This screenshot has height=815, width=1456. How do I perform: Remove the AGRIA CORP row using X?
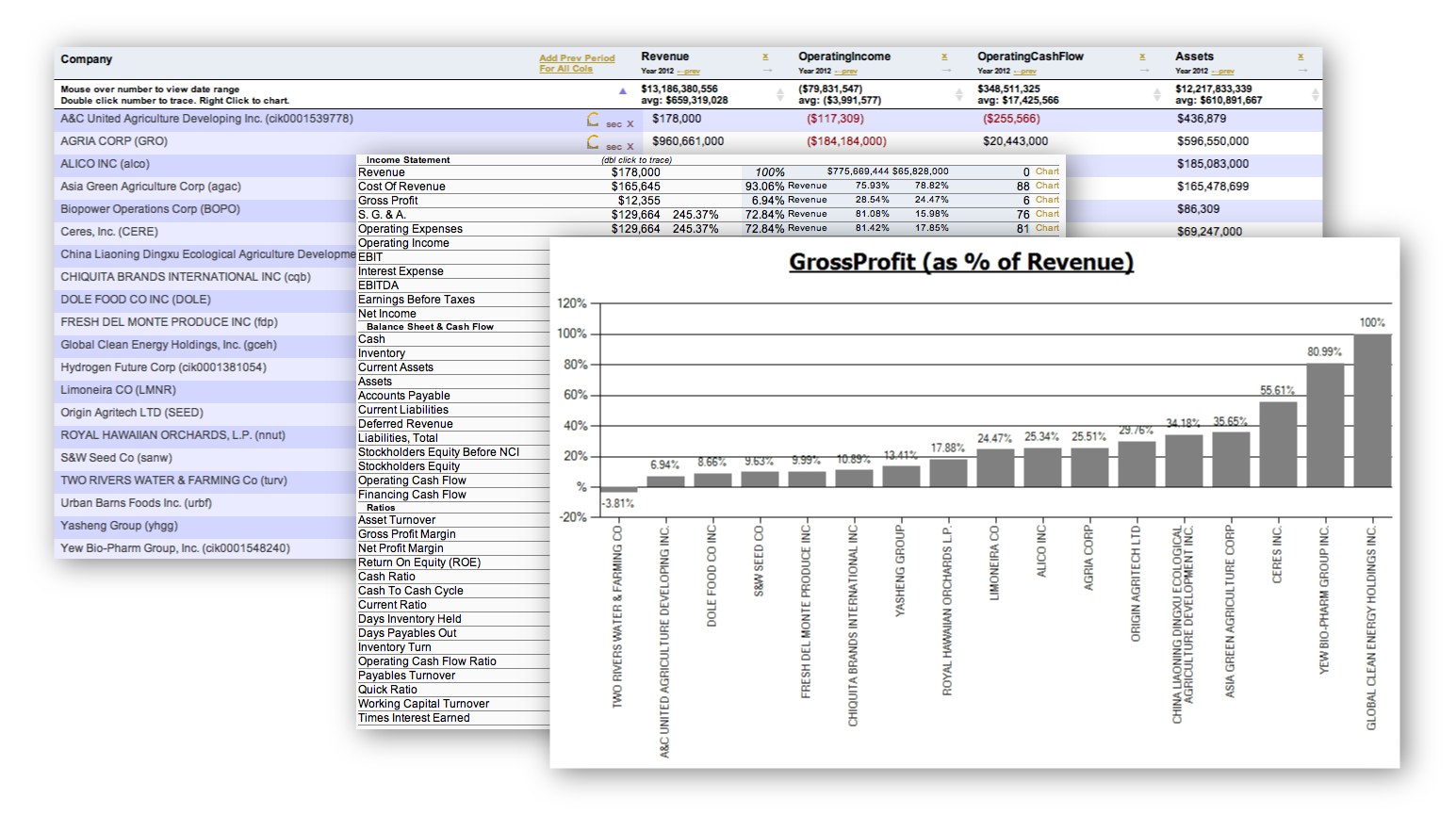point(630,147)
